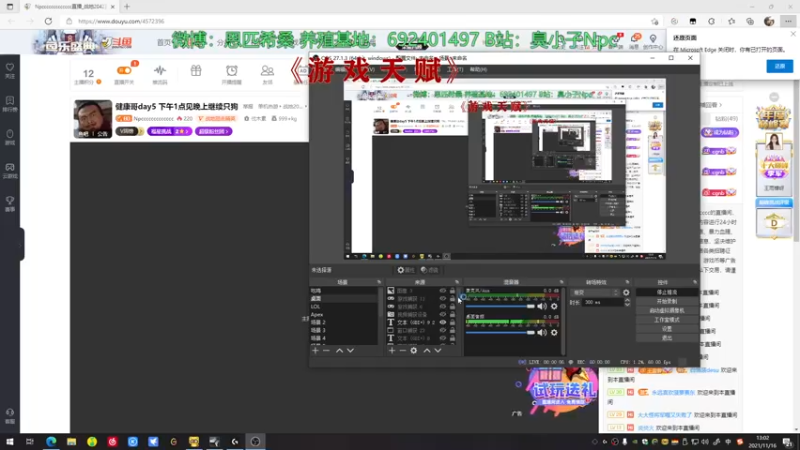800x450 pixels.
Task: Start the virtual camera
Action: (667, 311)
